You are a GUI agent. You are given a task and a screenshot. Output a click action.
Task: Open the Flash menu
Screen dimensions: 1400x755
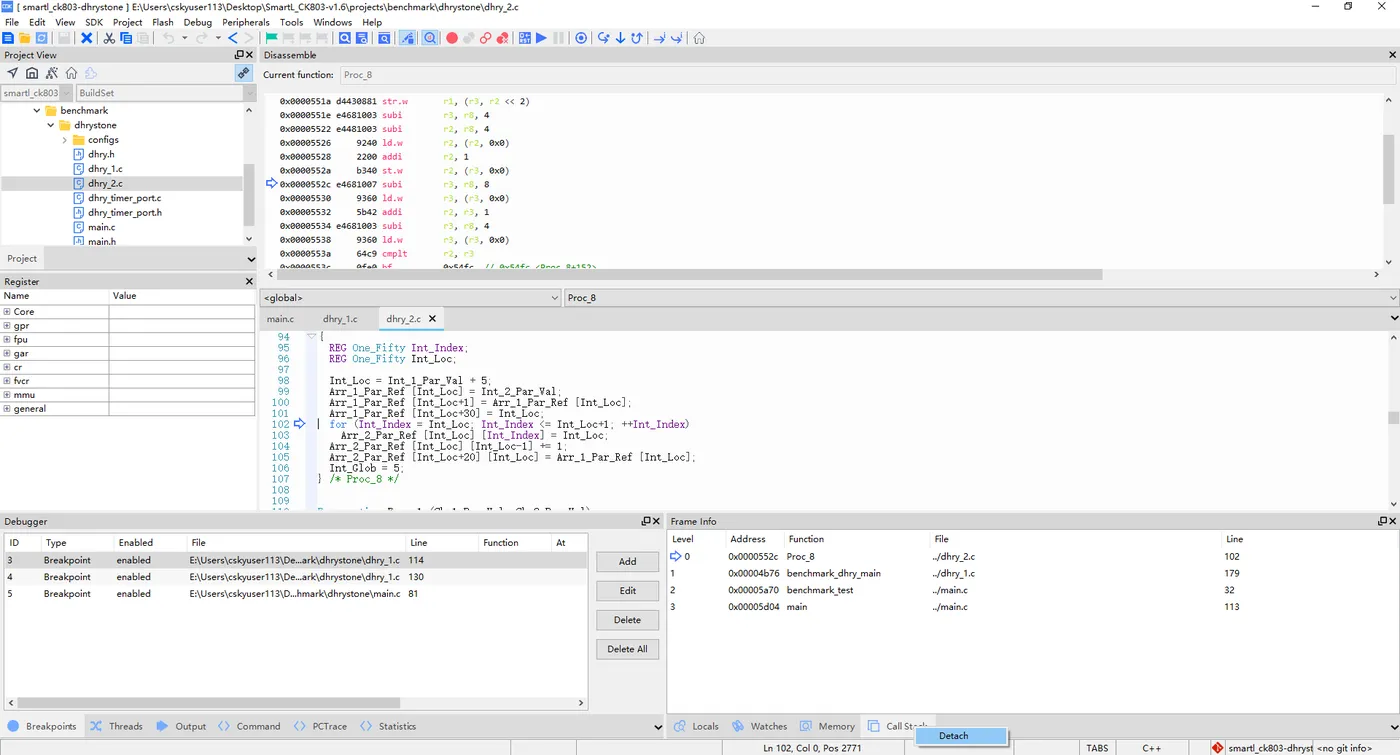pyautogui.click(x=162, y=22)
